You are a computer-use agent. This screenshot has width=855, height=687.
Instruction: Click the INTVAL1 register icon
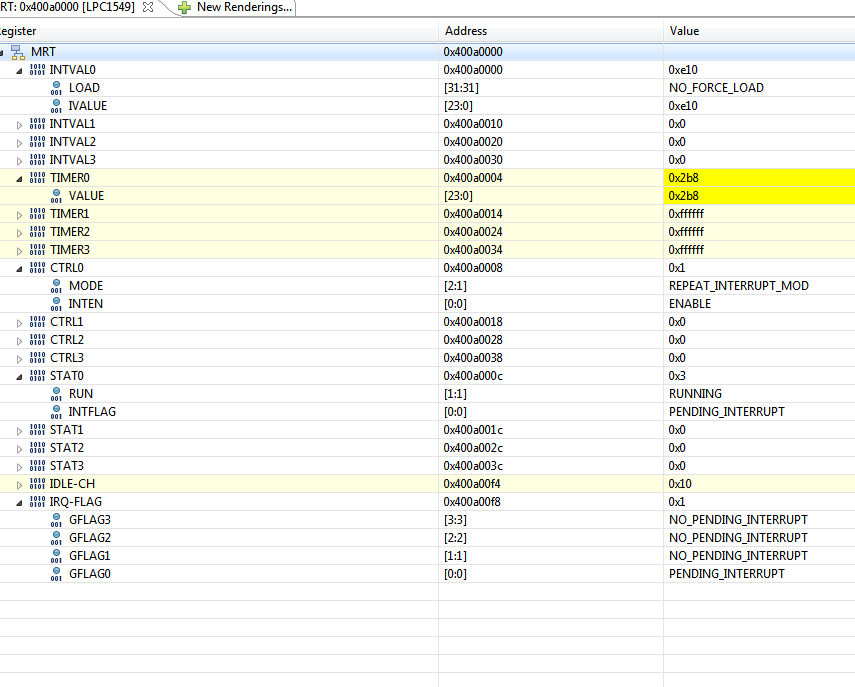(37, 124)
